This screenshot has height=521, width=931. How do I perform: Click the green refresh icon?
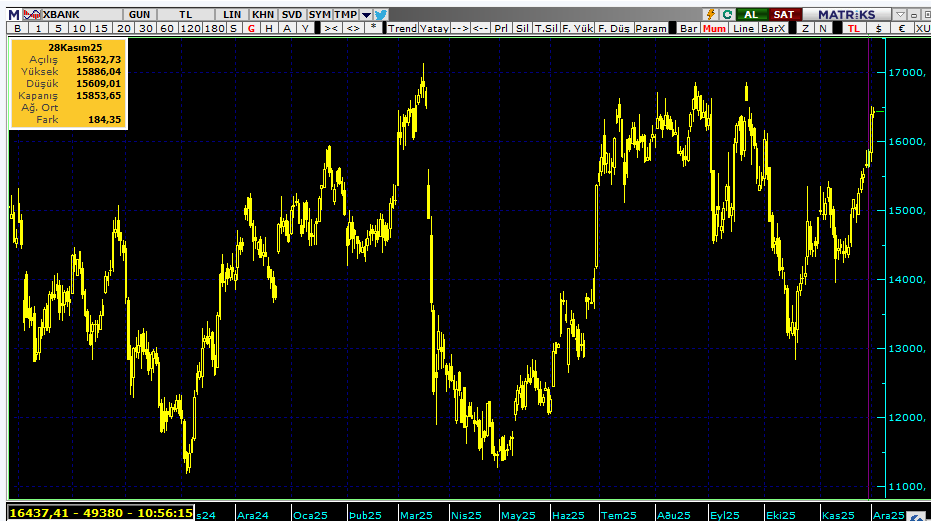(727, 14)
